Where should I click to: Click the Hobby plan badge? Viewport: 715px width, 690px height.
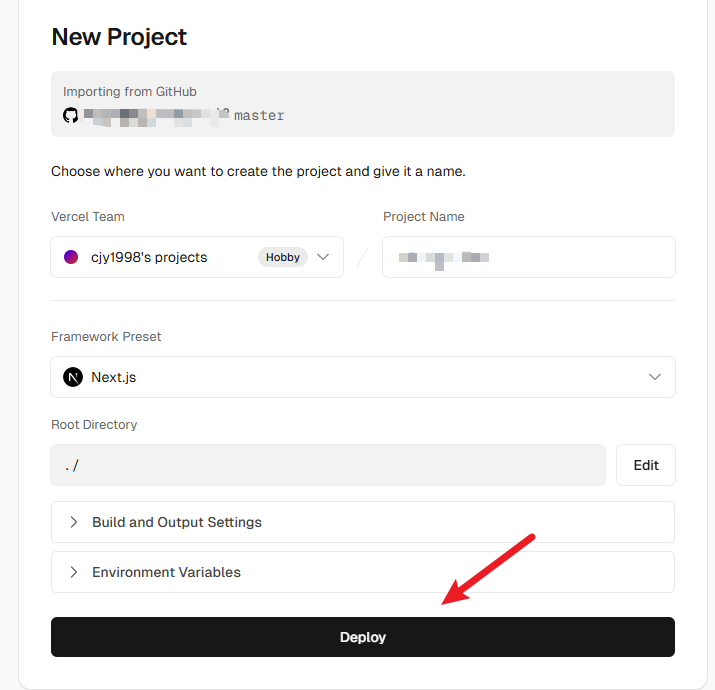point(283,257)
